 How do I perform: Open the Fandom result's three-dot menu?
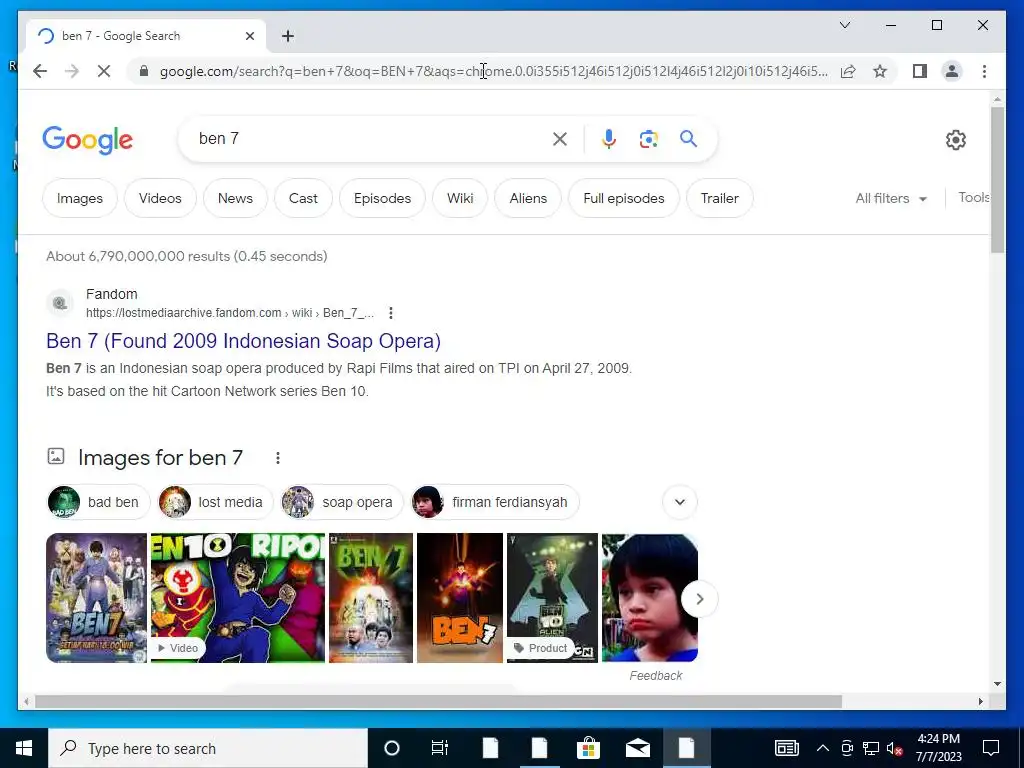391,313
